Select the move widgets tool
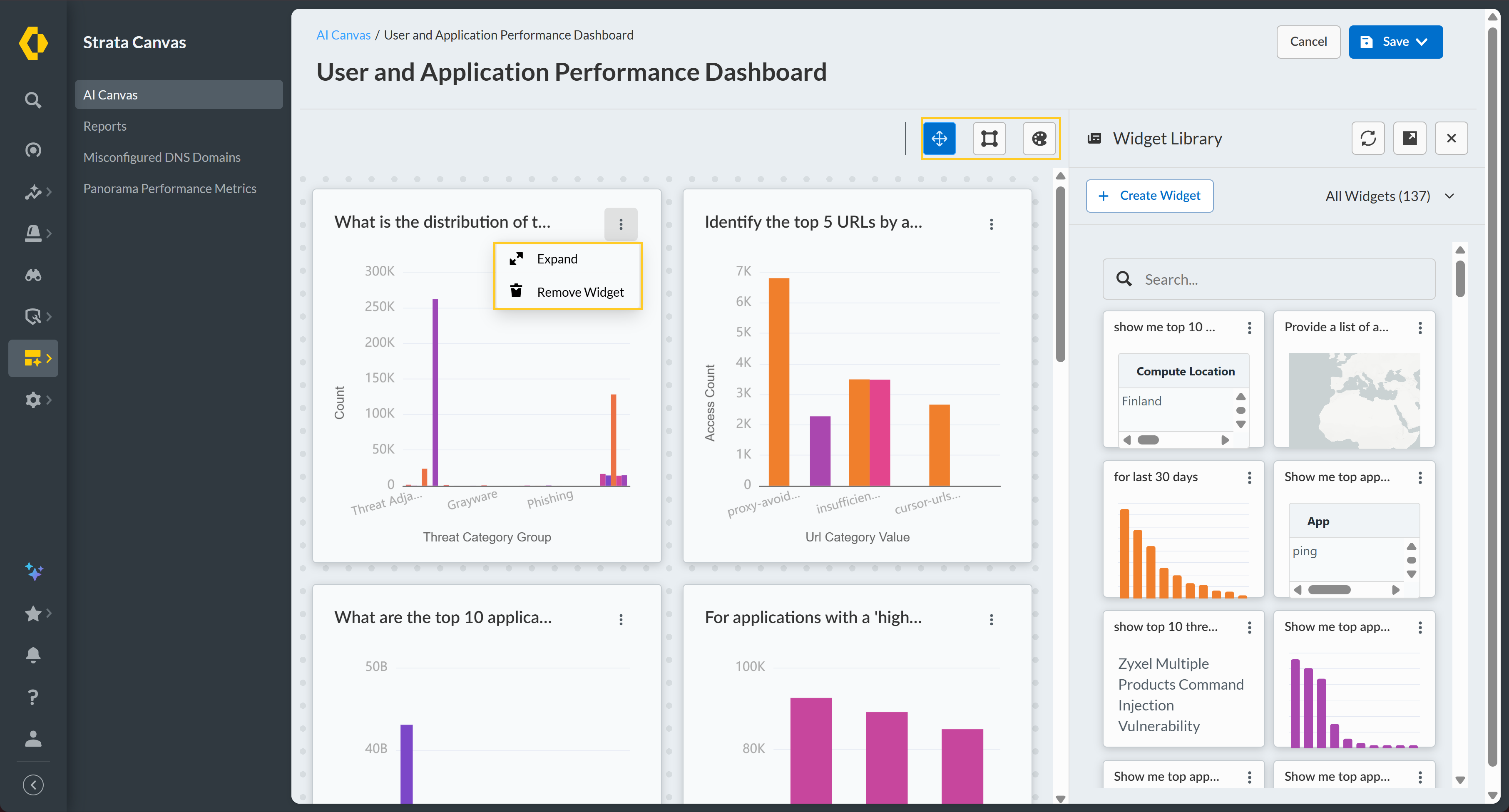Screen dimensions: 1509x812 (939, 139)
